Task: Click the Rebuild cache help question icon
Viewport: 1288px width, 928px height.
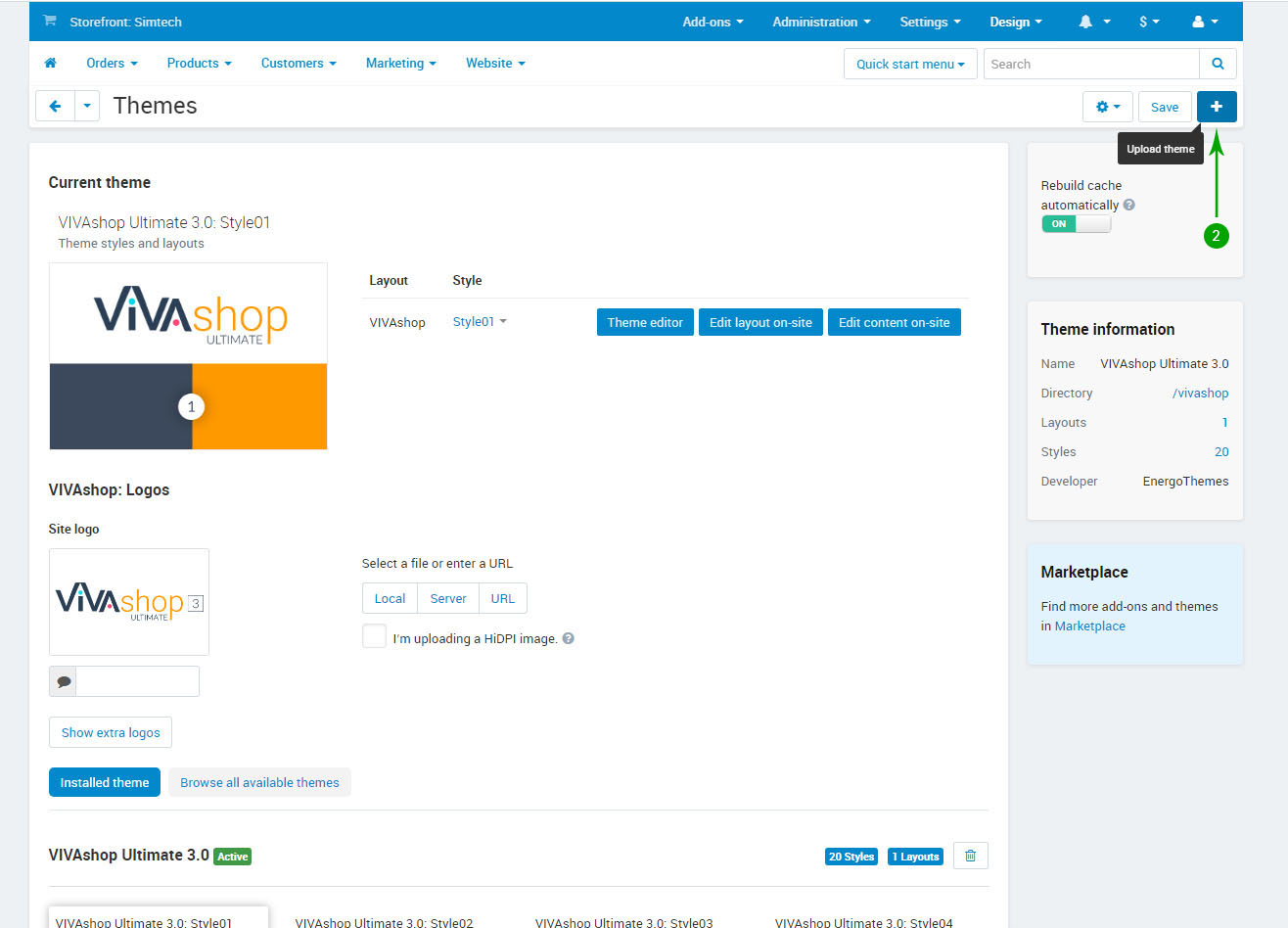Action: click(1128, 205)
